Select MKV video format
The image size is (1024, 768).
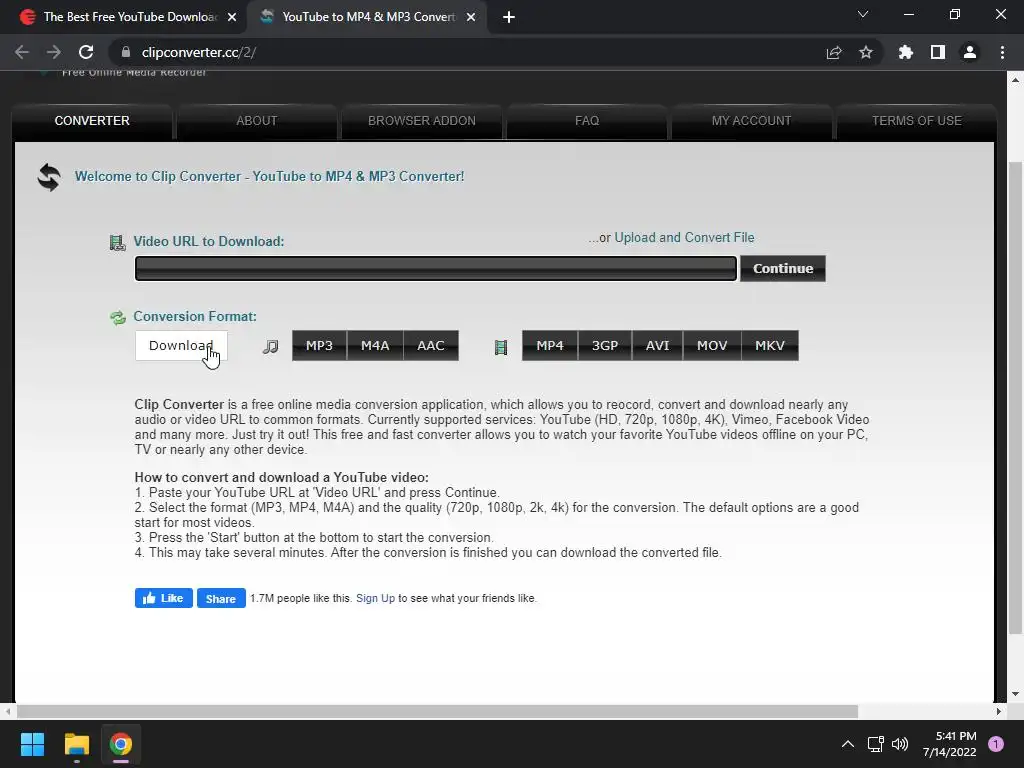[770, 345]
